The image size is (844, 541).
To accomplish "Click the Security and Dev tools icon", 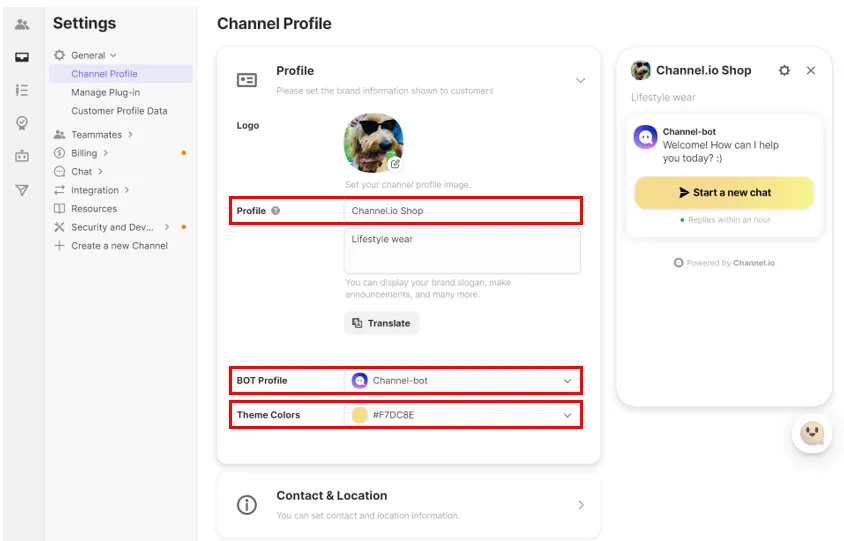I will click(60, 227).
